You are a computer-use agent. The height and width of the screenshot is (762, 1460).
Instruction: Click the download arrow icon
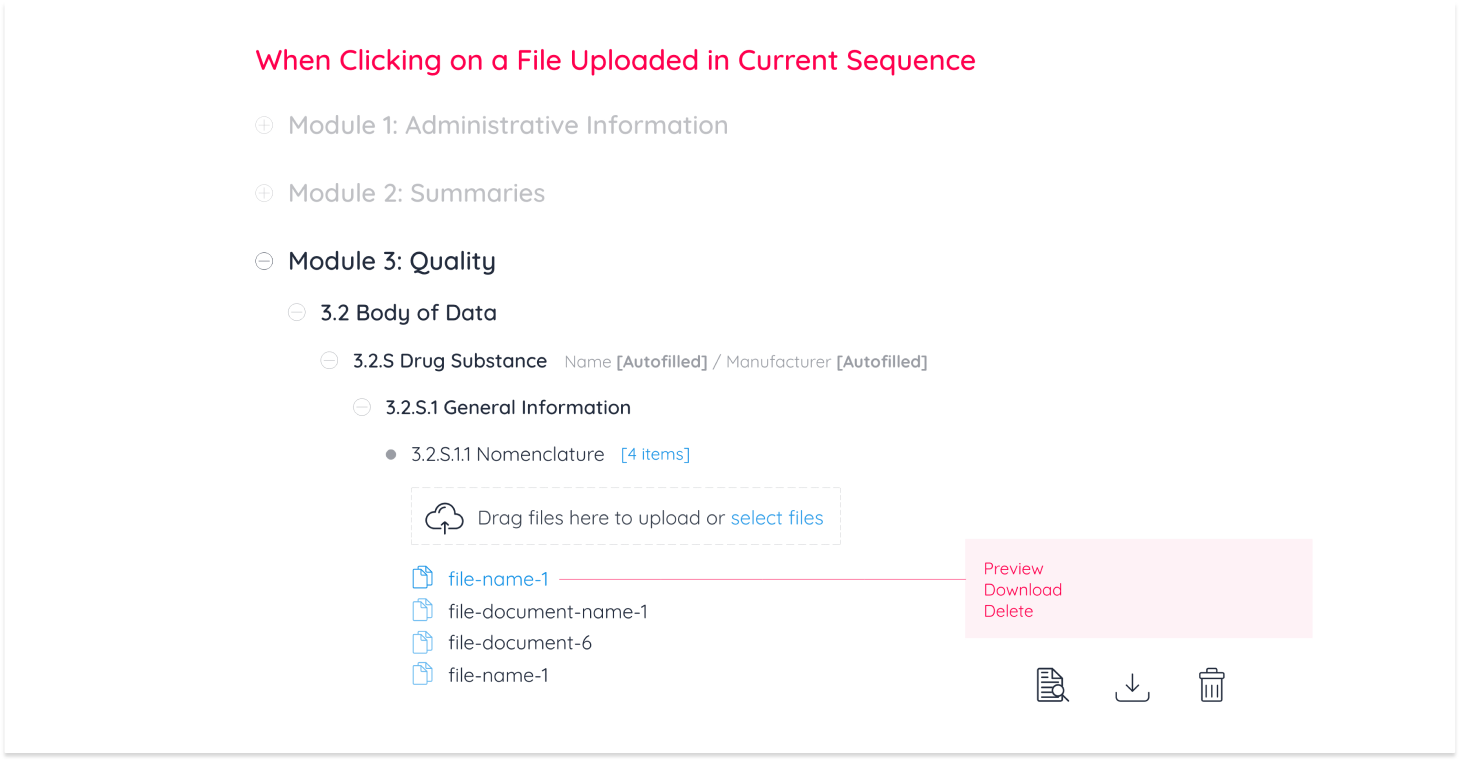coord(1132,685)
